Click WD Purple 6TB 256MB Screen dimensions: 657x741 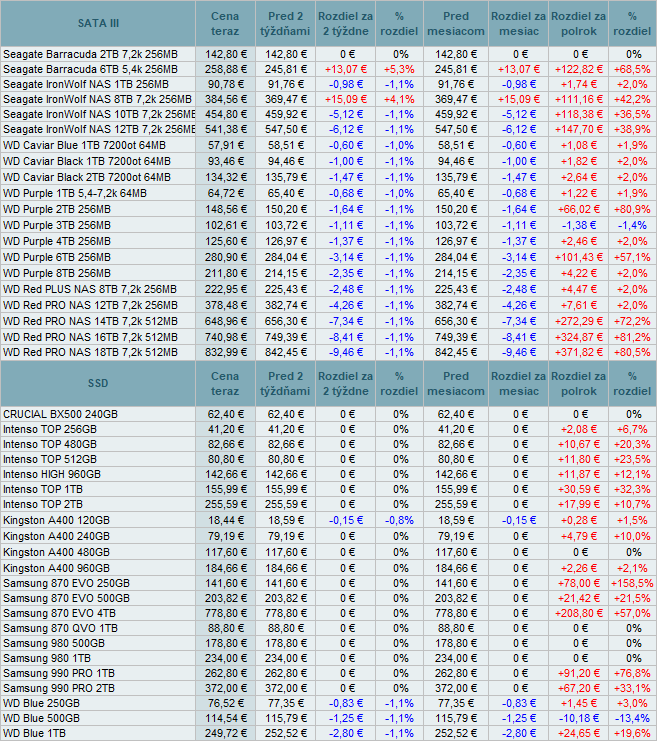point(57,258)
